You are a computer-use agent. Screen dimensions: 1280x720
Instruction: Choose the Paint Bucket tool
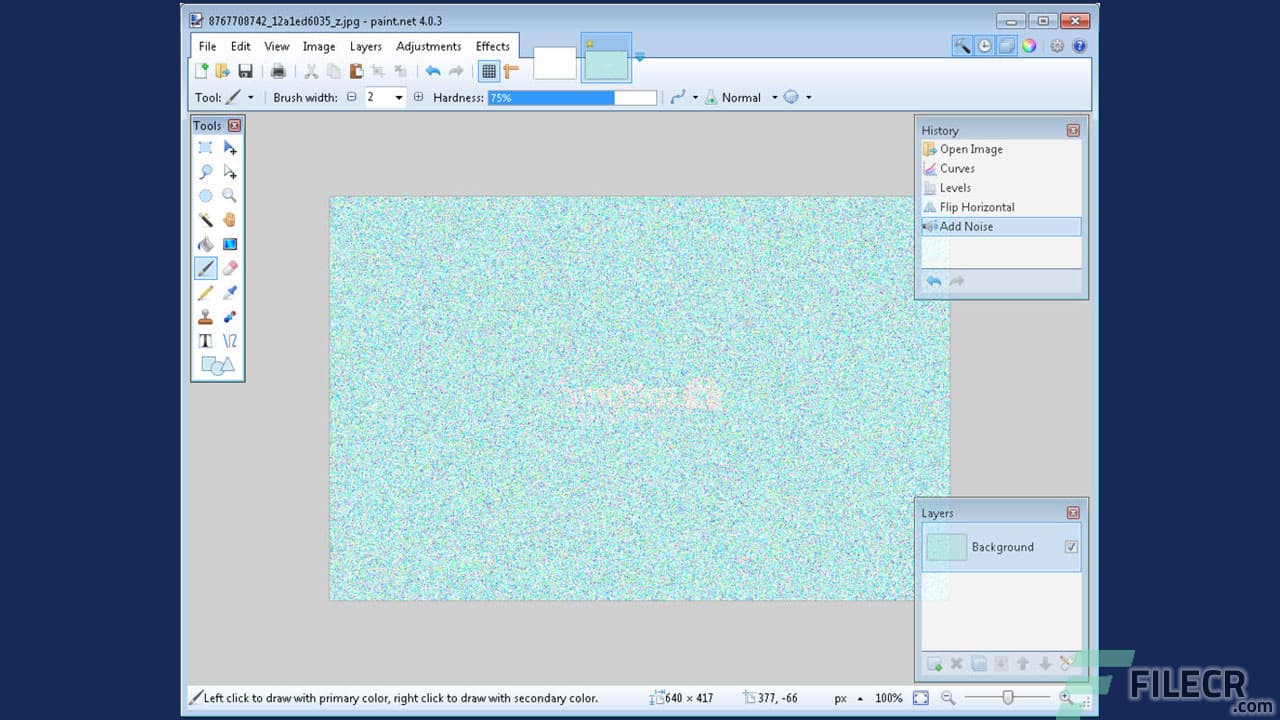pos(205,242)
